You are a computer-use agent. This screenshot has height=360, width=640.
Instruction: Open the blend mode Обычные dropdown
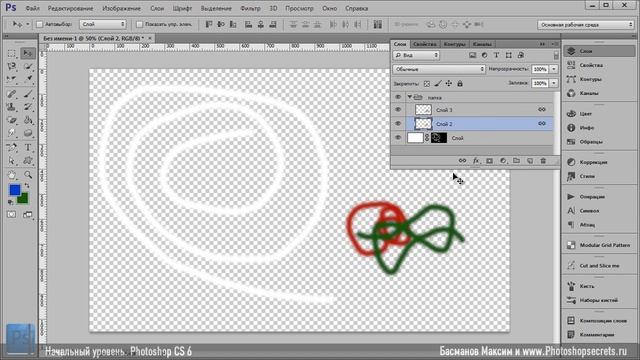point(439,69)
